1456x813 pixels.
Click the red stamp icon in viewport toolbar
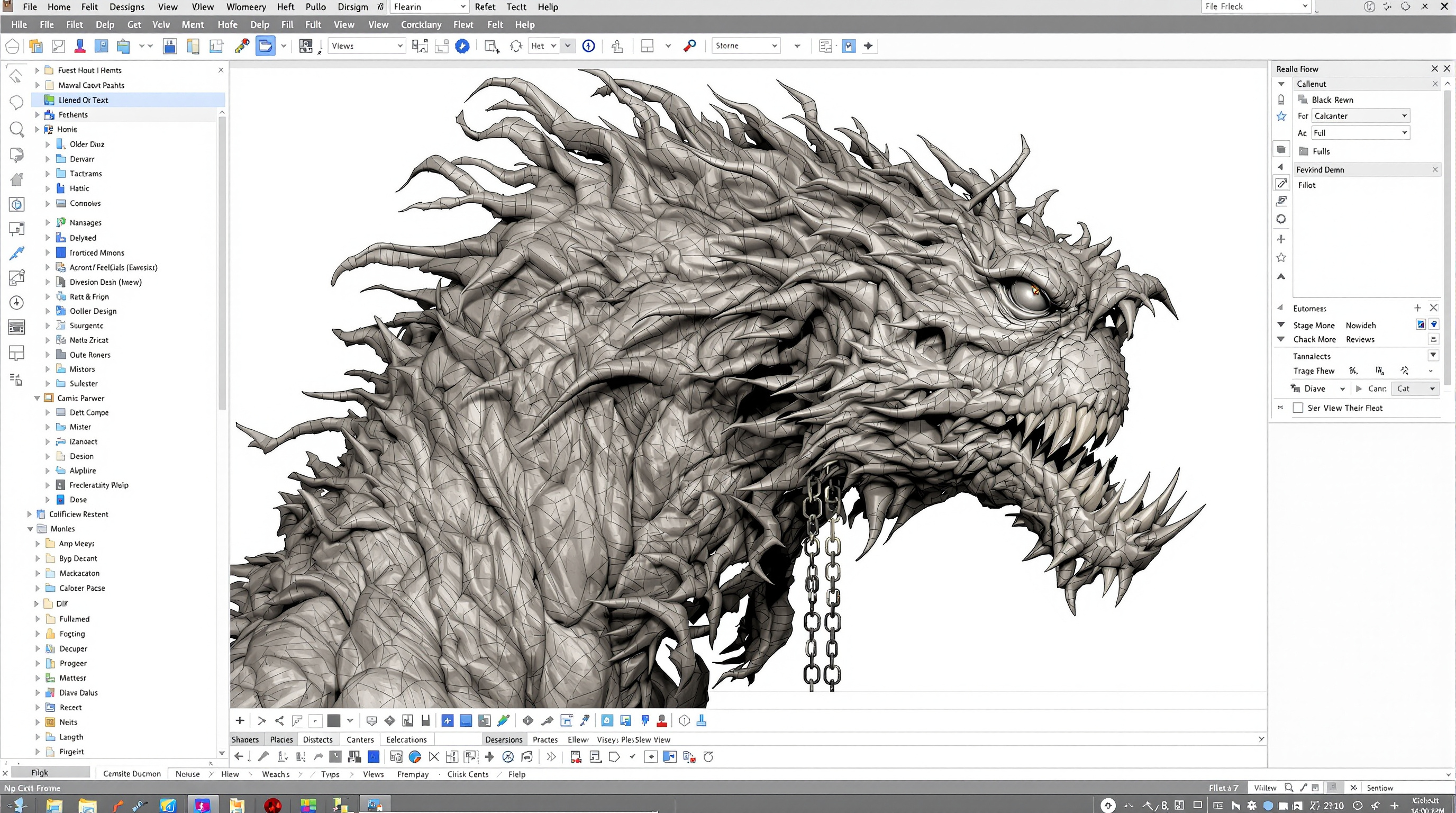point(662,720)
